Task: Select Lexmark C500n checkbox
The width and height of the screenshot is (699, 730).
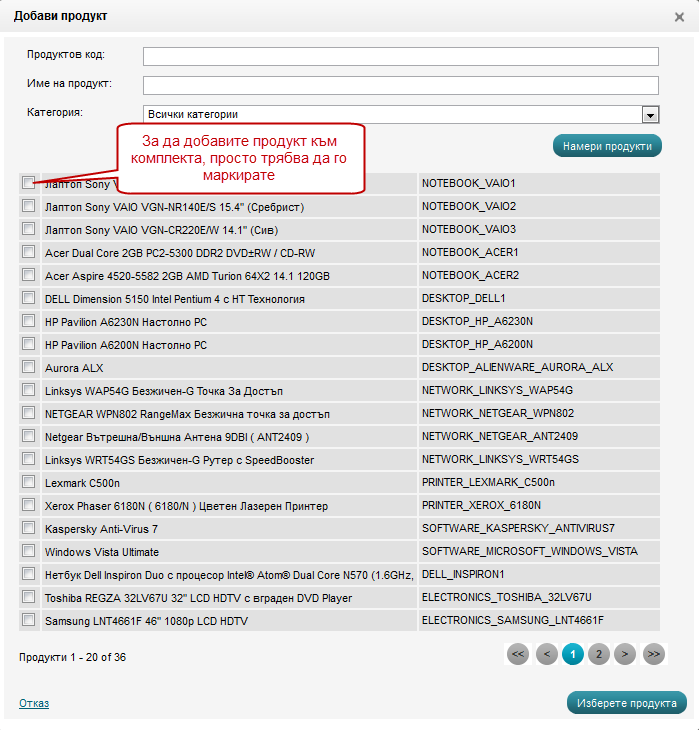Action: point(28,482)
